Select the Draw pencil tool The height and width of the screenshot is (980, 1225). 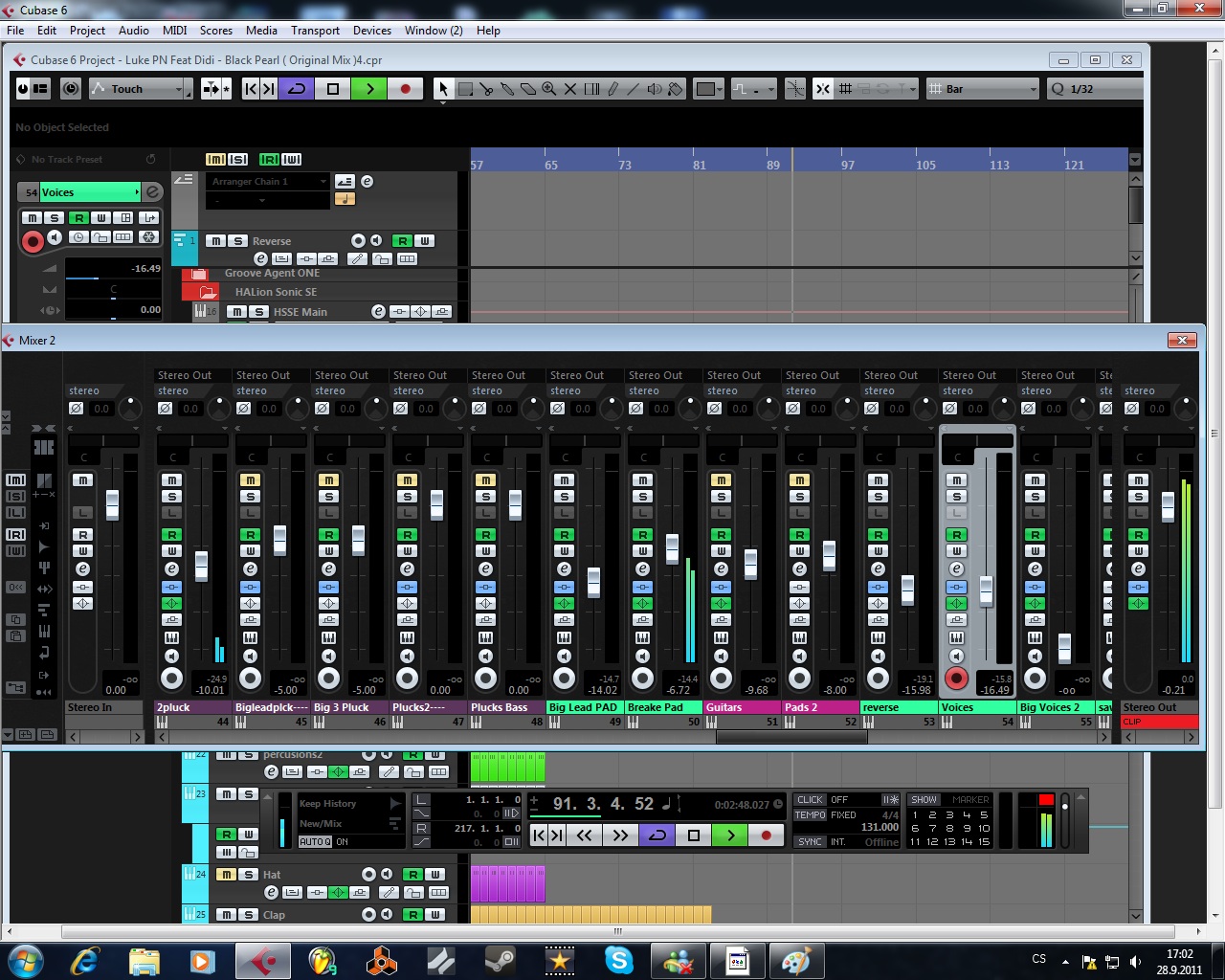pyautogui.click(x=612, y=89)
